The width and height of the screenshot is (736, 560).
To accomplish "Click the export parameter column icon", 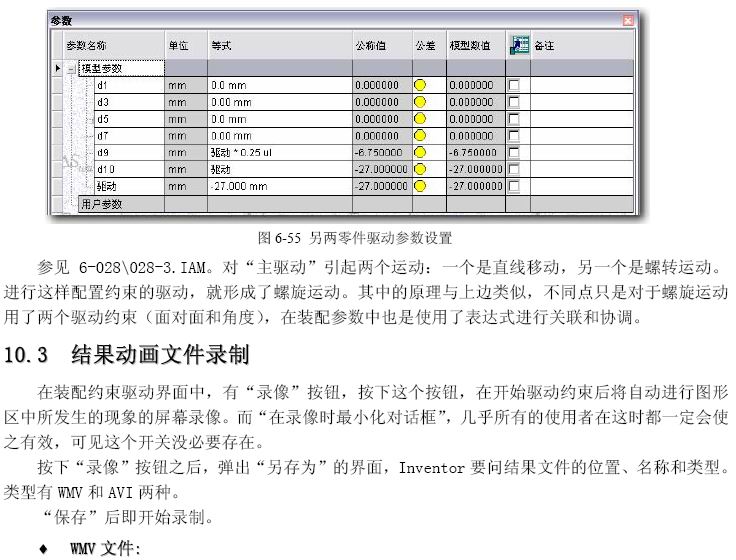I will pyautogui.click(x=519, y=46).
